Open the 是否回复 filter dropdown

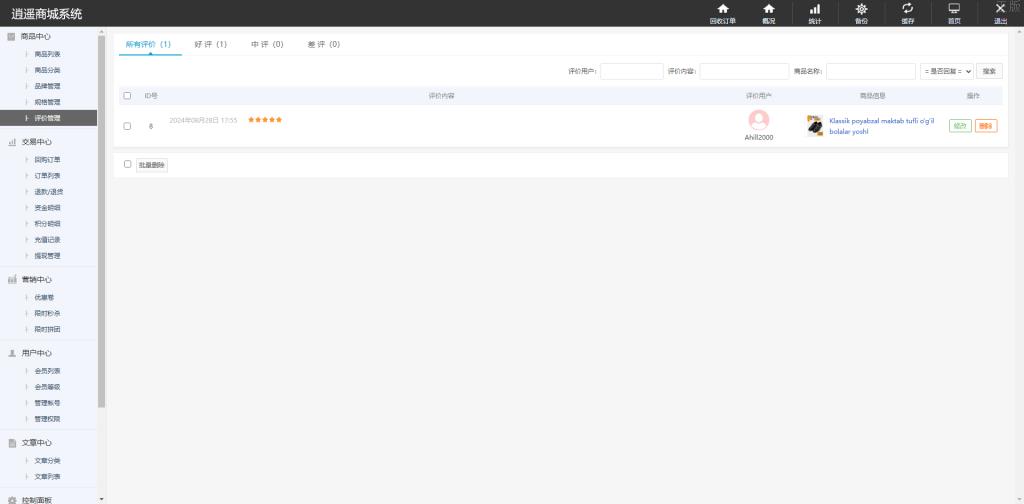(x=946, y=71)
